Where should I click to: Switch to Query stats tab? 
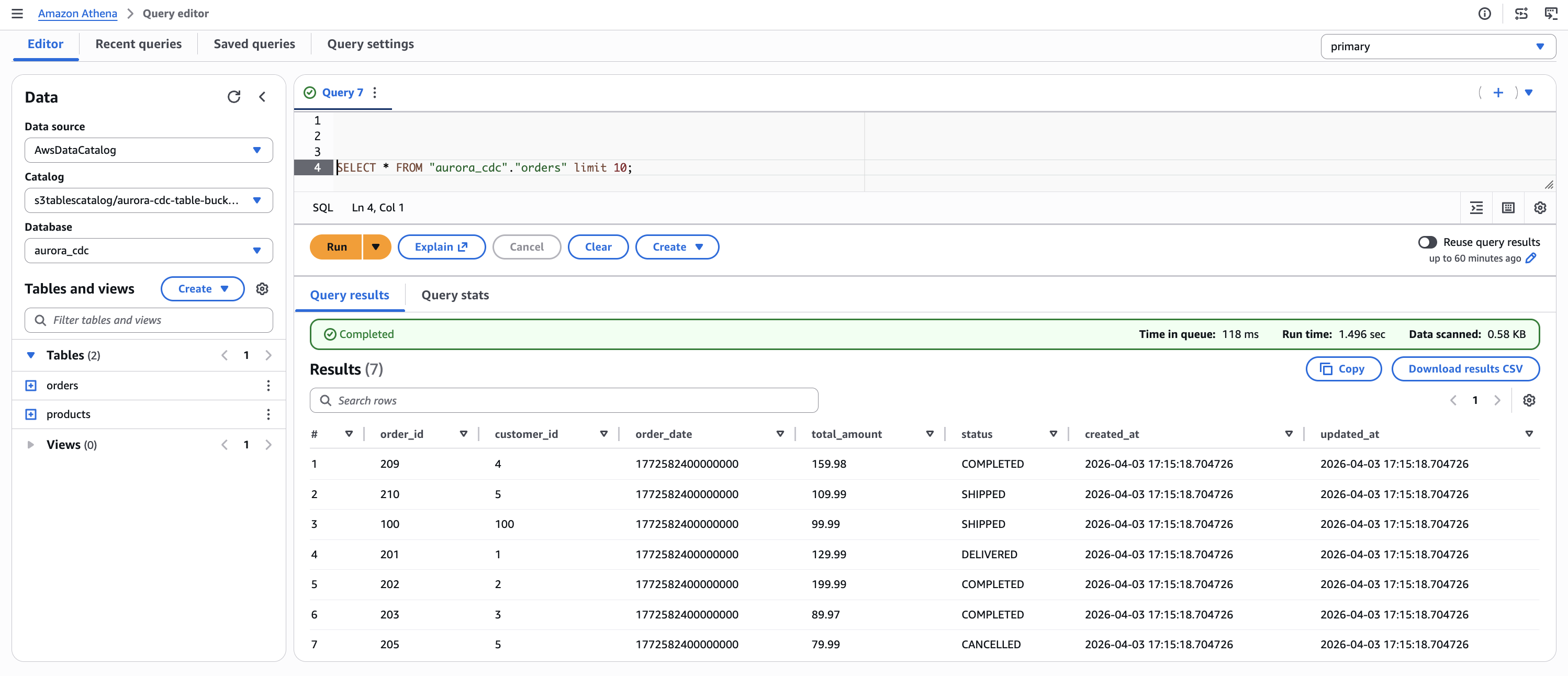(455, 295)
